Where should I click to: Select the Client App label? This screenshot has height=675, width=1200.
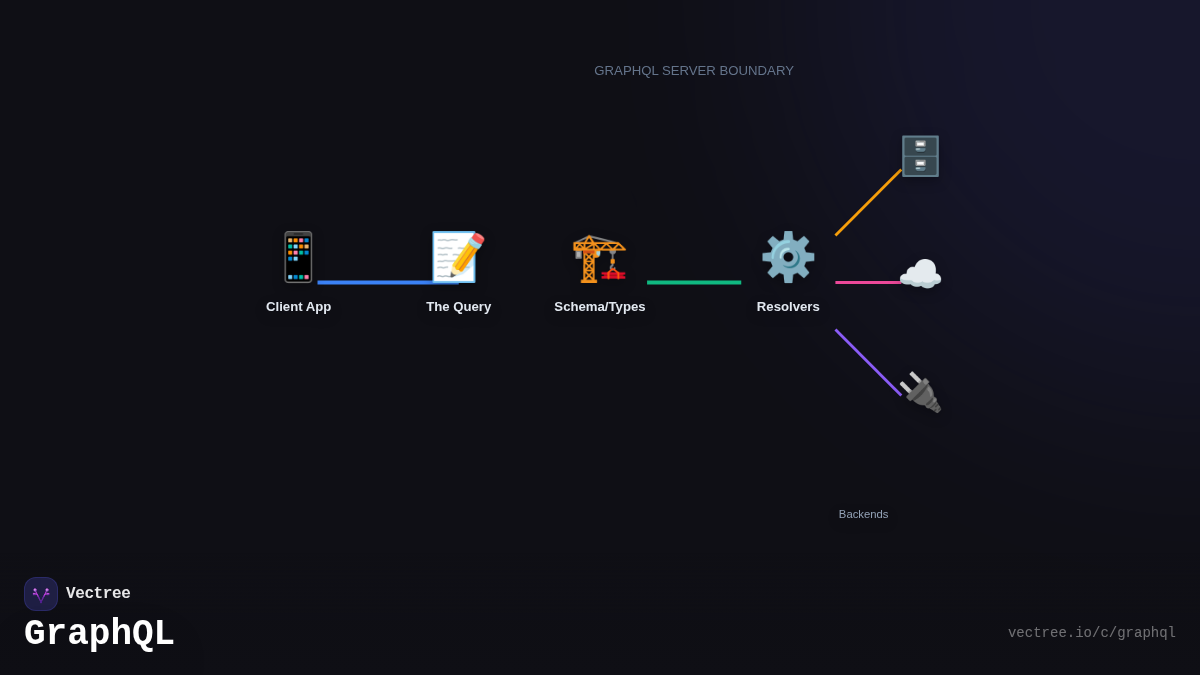pos(298,306)
